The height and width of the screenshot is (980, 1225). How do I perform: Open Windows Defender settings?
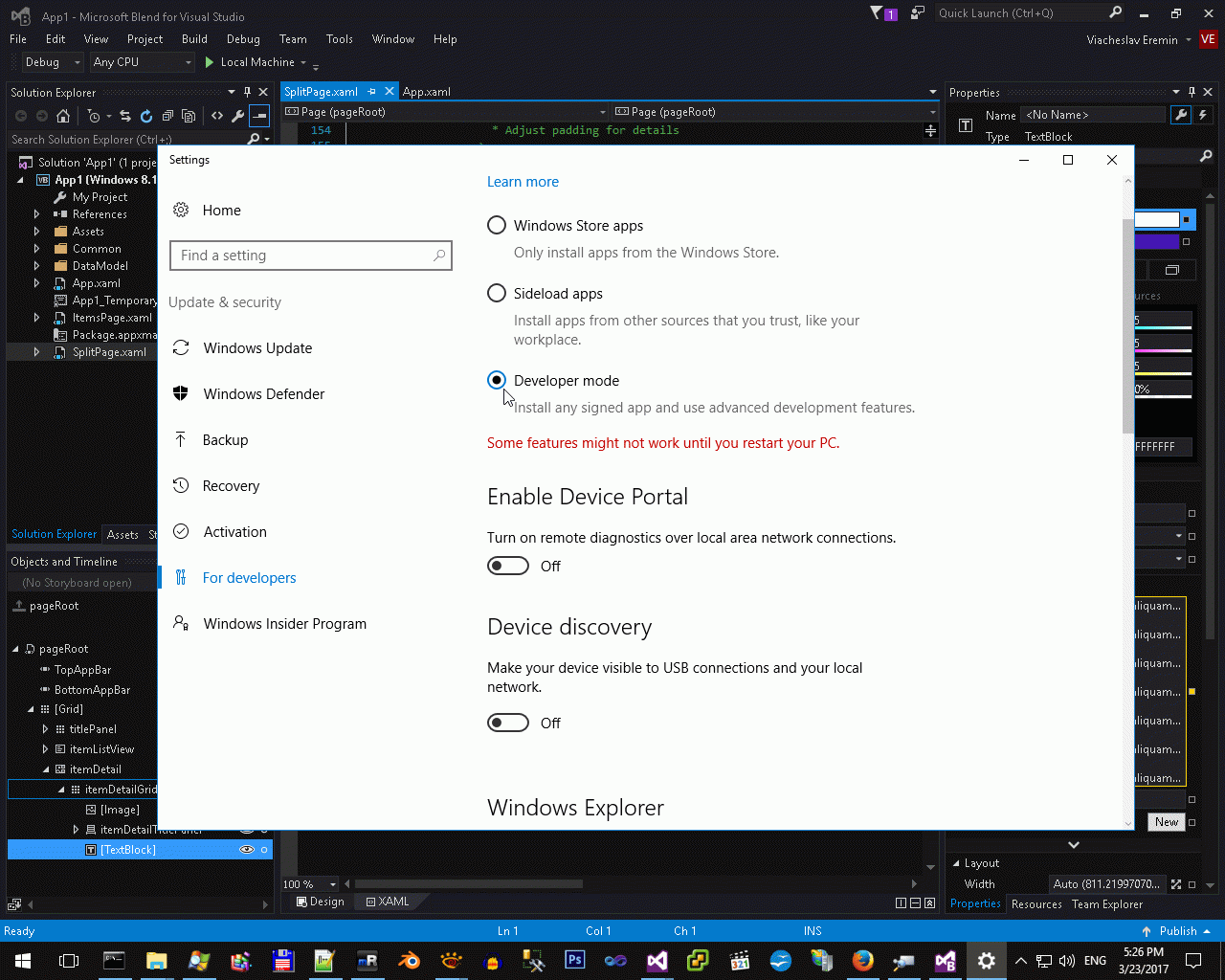click(x=264, y=394)
